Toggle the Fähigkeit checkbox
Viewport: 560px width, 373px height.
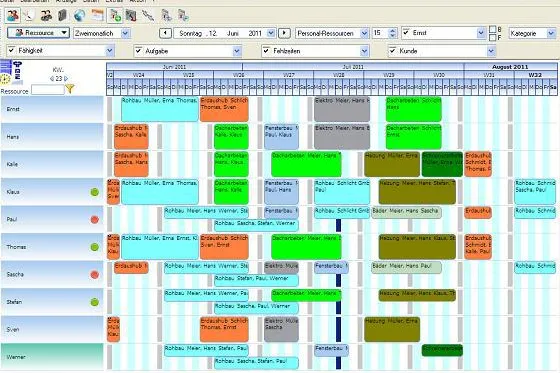coord(11,50)
